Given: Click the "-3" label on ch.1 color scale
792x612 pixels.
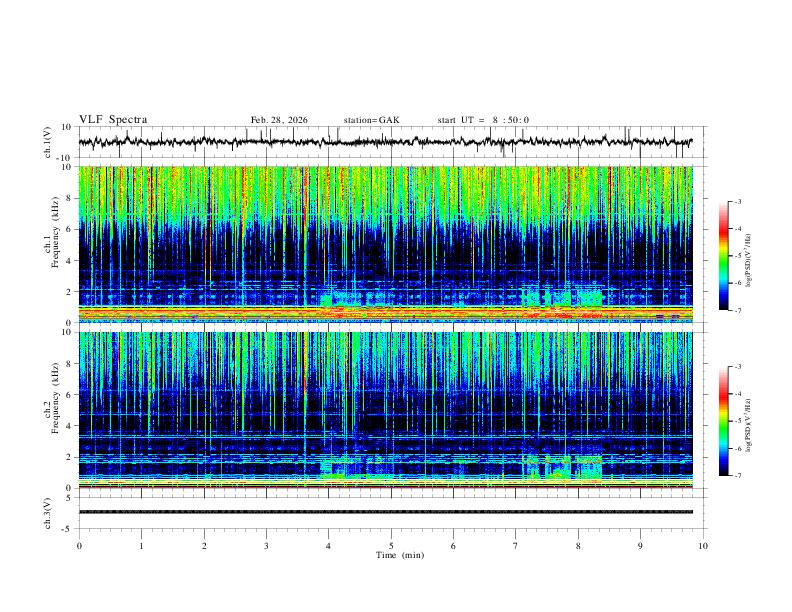Looking at the screenshot, I should coord(738,201).
